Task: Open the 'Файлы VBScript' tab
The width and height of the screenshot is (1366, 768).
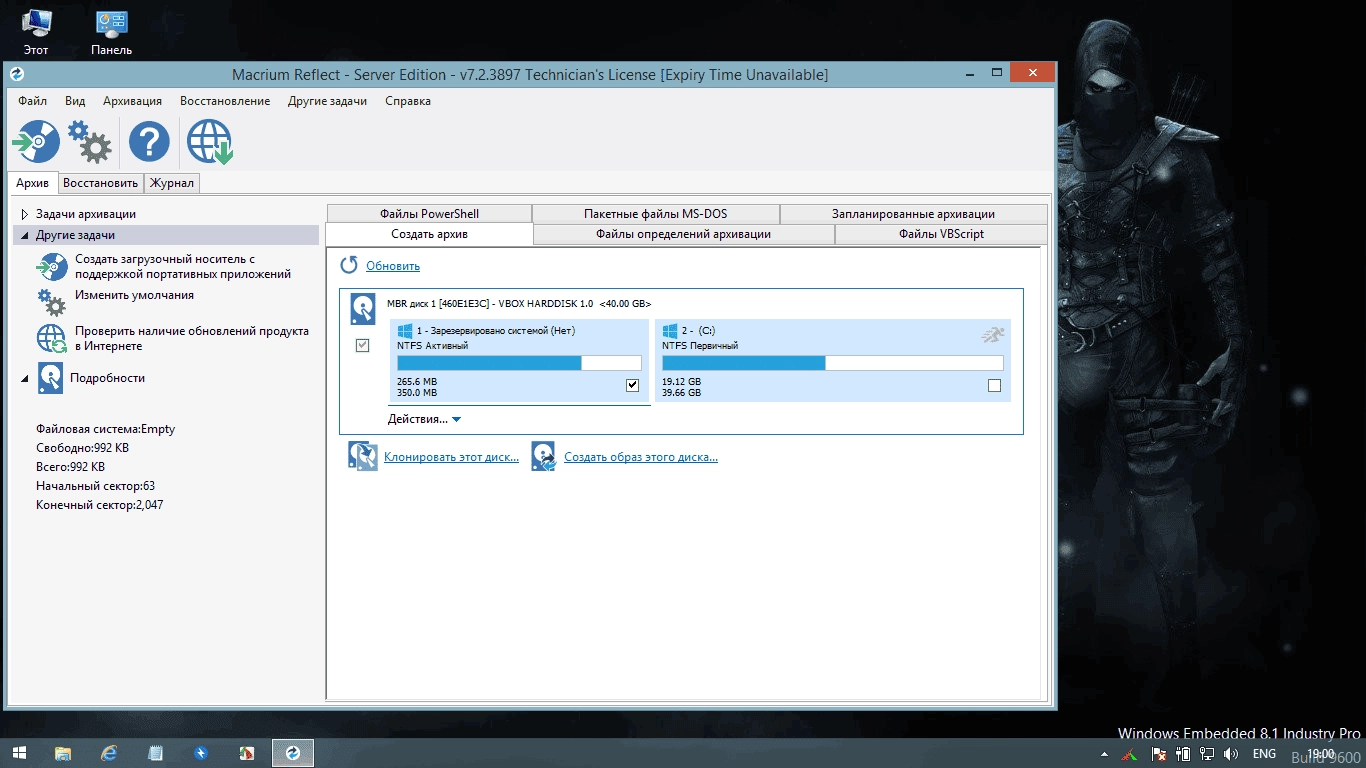Action: (941, 234)
